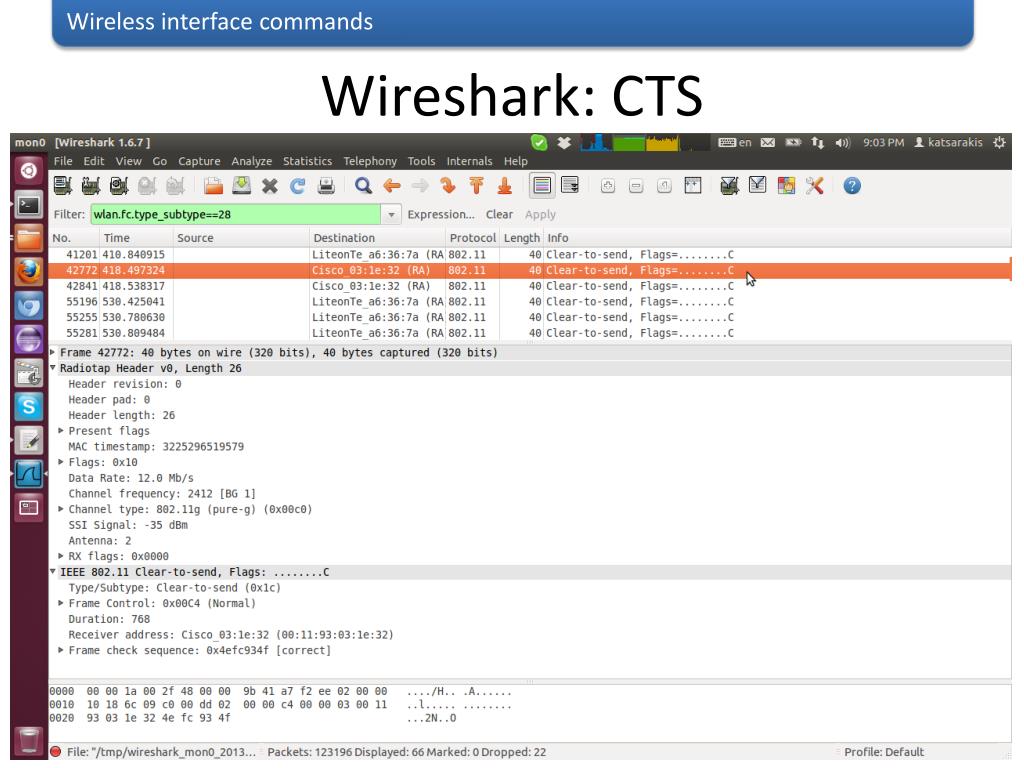
Task: Jump to the last packet
Action: pos(504,186)
